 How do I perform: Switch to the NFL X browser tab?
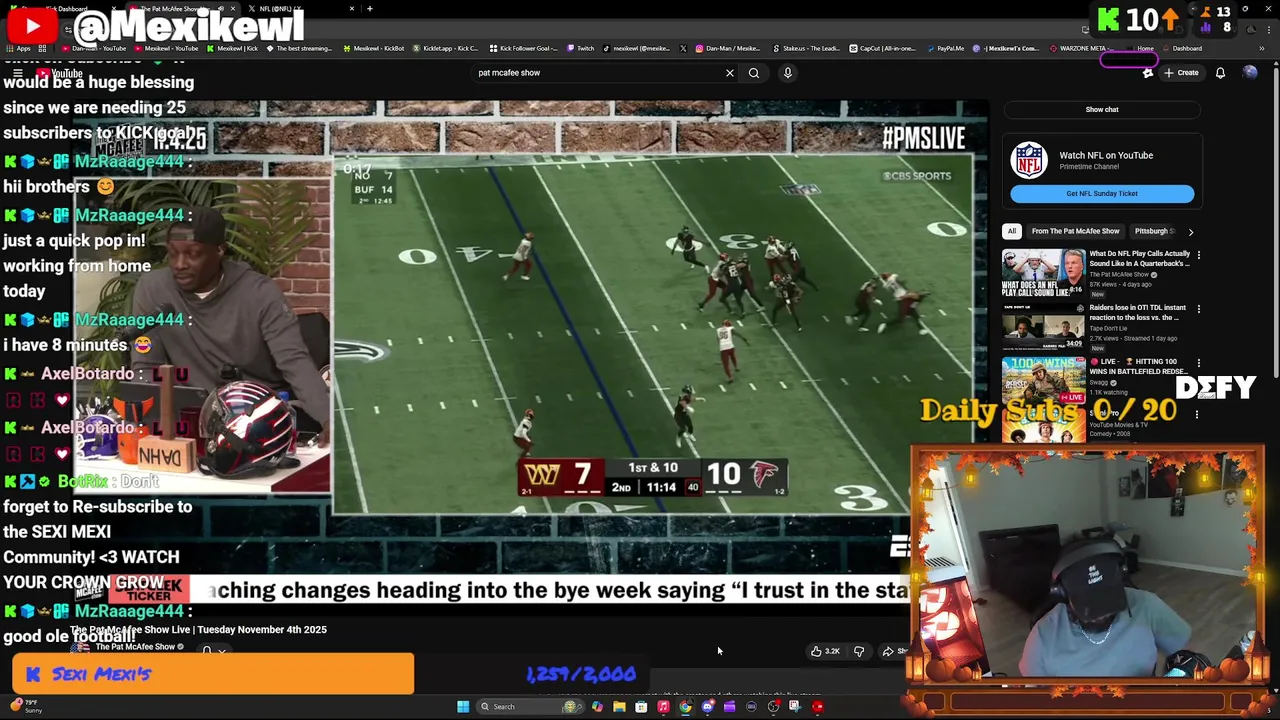click(300, 9)
